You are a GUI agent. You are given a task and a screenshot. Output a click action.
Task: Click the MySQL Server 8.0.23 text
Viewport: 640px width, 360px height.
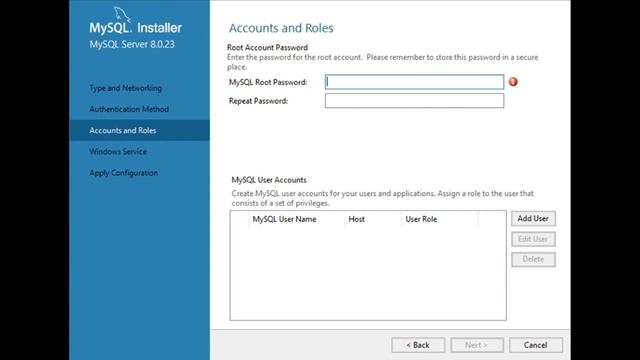click(x=132, y=44)
